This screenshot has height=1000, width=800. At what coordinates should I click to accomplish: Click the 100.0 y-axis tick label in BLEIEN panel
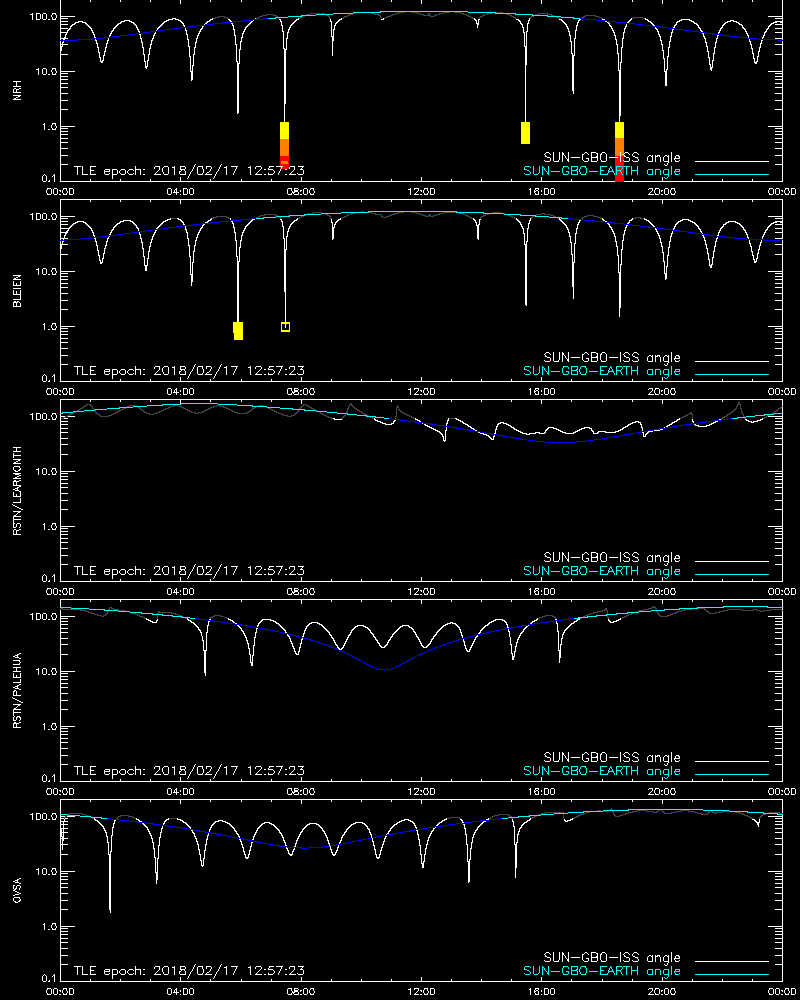click(43, 217)
